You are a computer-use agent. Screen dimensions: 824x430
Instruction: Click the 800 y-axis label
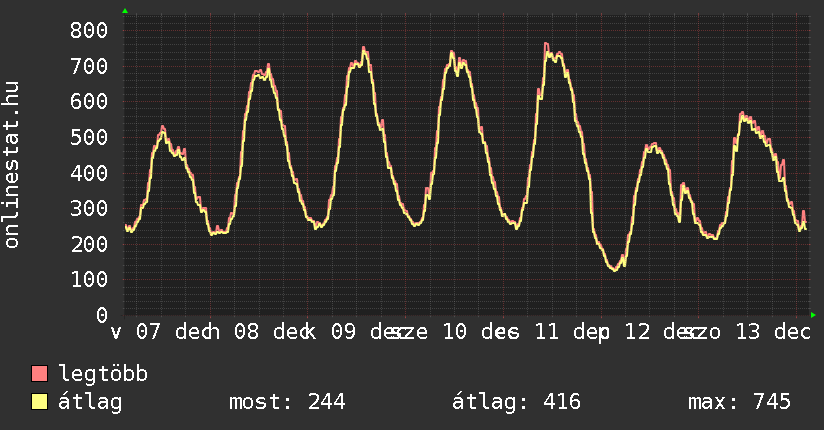pyautogui.click(x=88, y=31)
